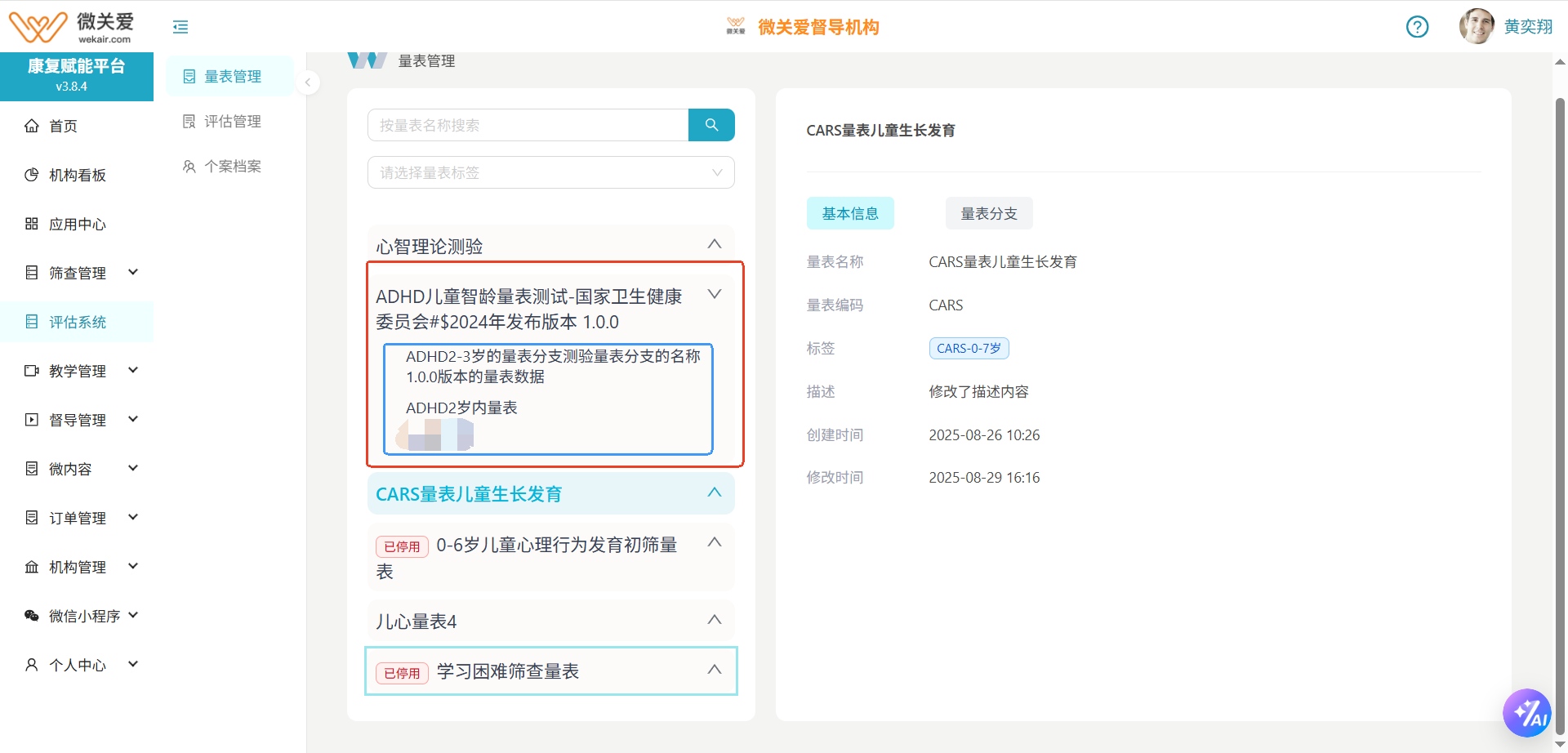
Task: Go to 首页 home in sidebar
Action: tap(63, 126)
